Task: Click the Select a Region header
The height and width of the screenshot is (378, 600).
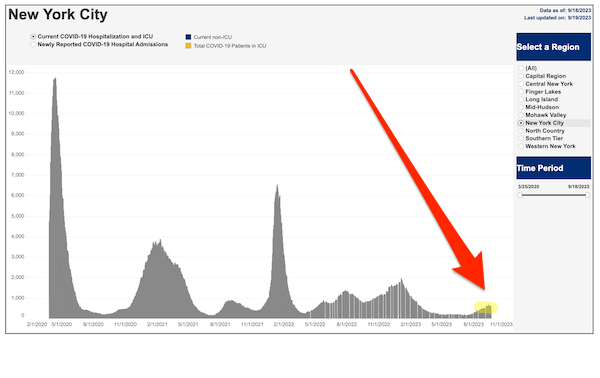Action: [x=553, y=47]
